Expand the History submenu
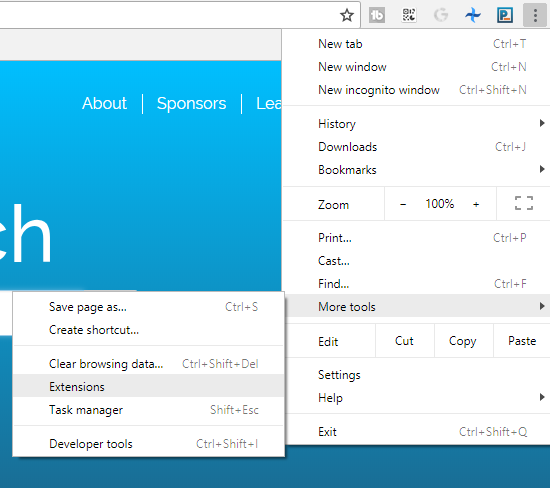This screenshot has width=550, height=488. click(x=416, y=123)
